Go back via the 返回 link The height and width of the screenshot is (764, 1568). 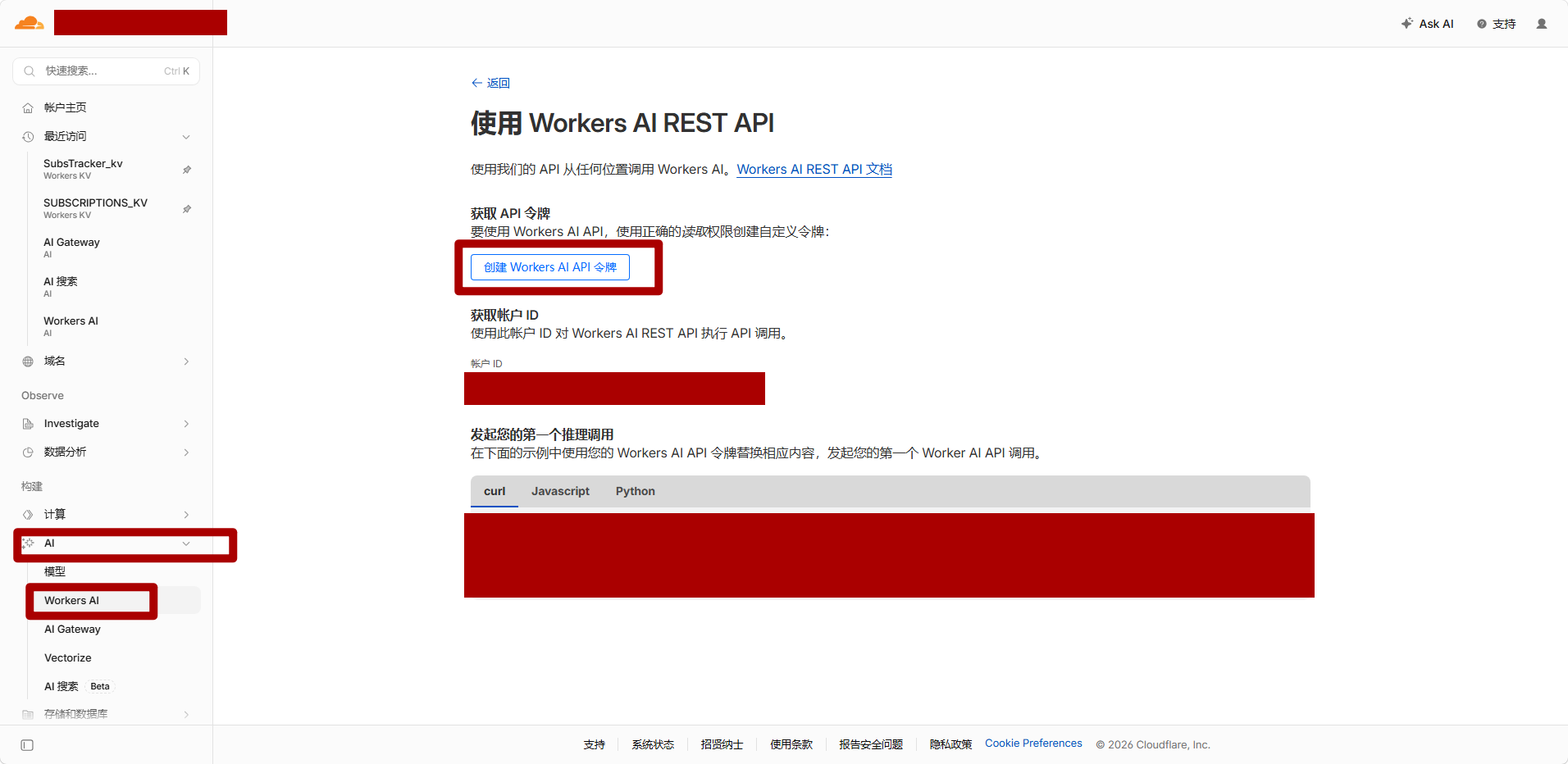pos(498,83)
